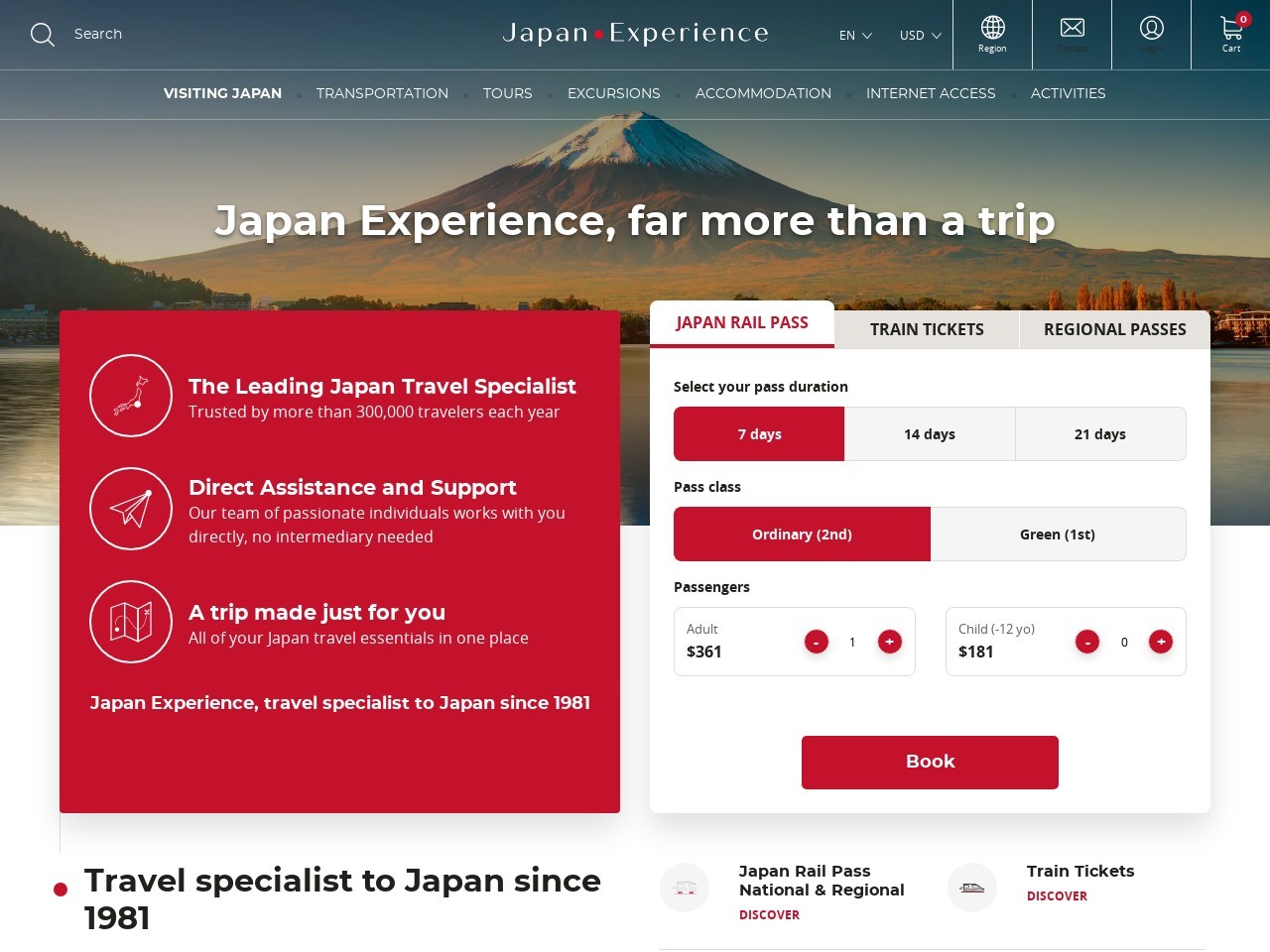Increase adult passenger count
This screenshot has height=952, width=1270.
(x=890, y=643)
